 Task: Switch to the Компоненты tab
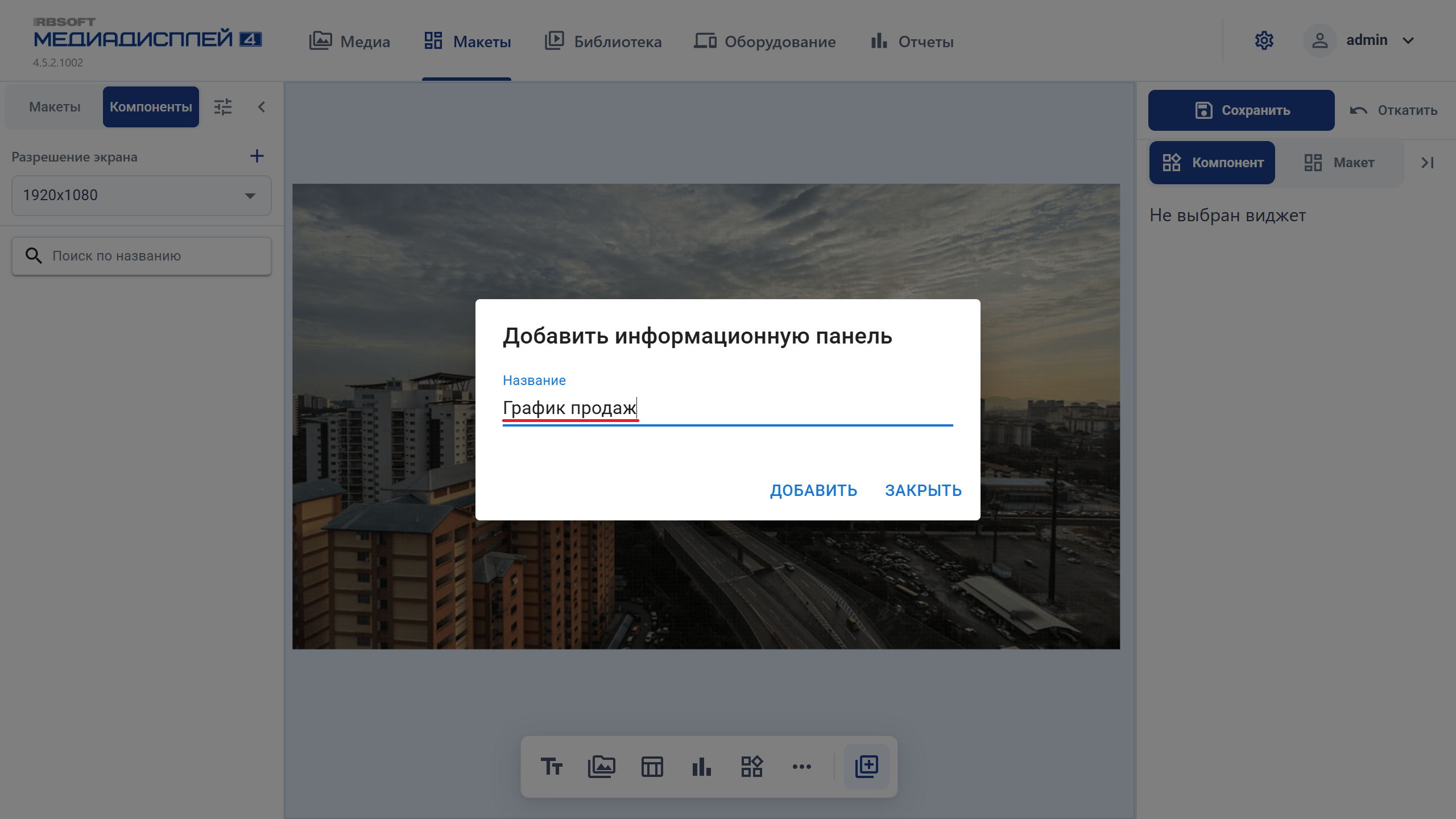coord(151,107)
